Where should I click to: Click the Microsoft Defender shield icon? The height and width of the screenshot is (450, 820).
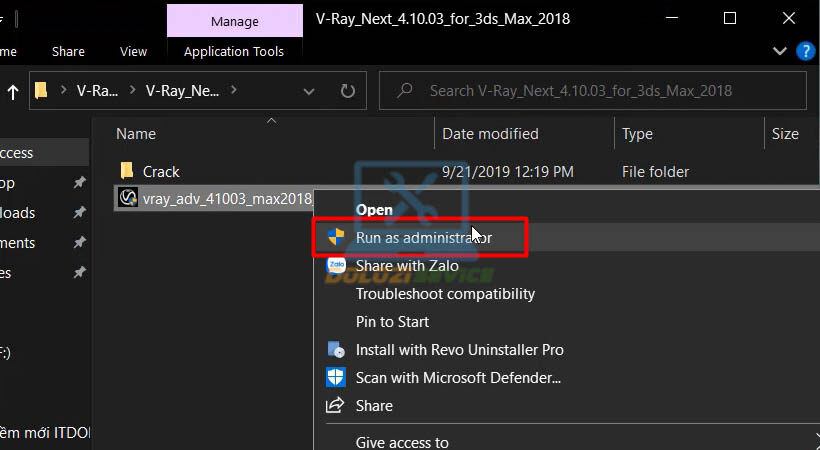pyautogui.click(x=336, y=377)
